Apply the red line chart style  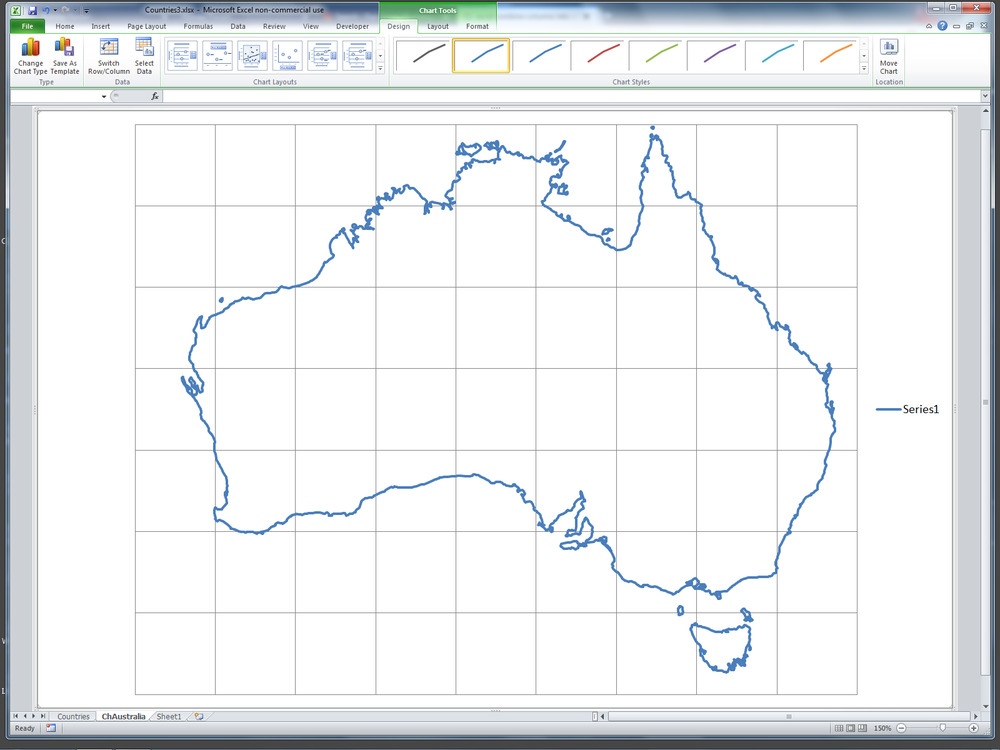[x=599, y=55]
